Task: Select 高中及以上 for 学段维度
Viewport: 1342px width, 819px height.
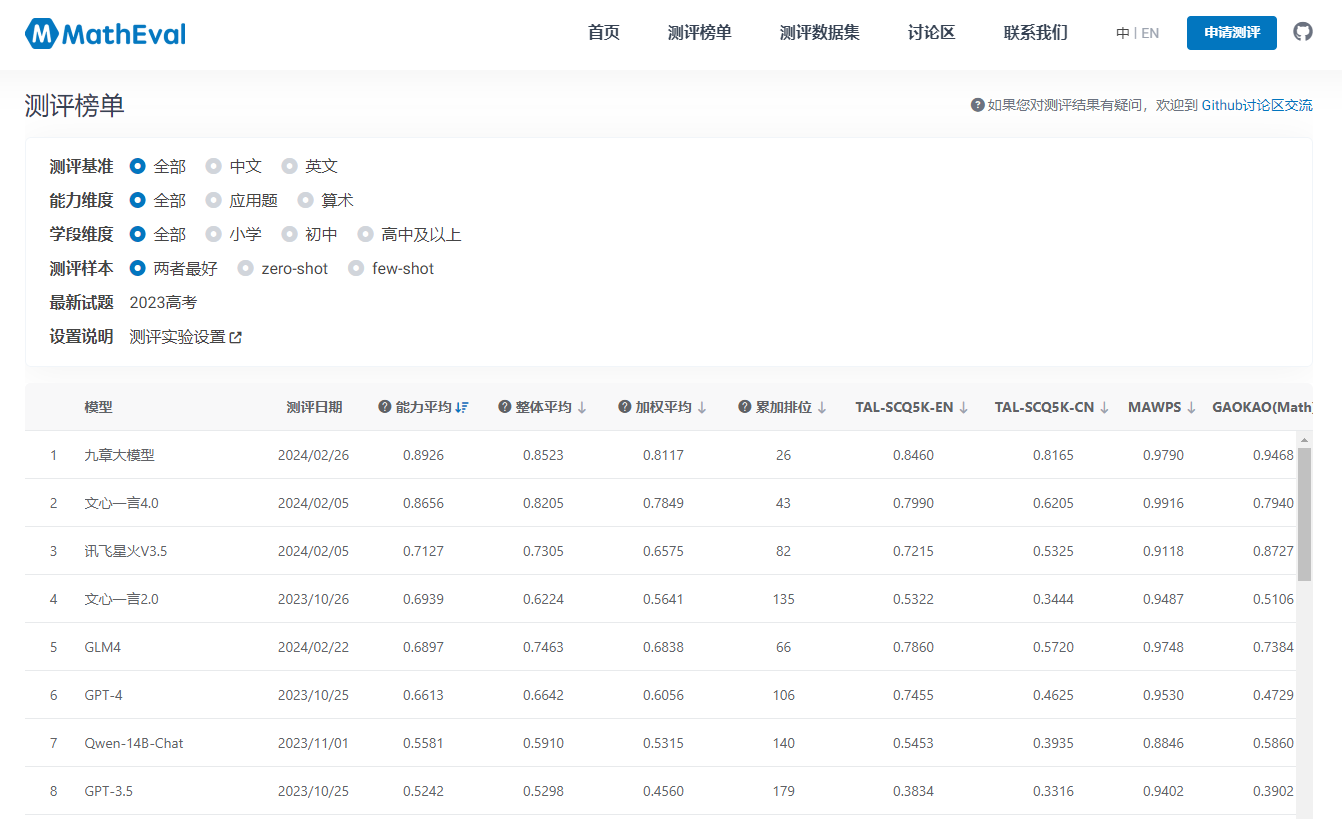Action: (366, 234)
